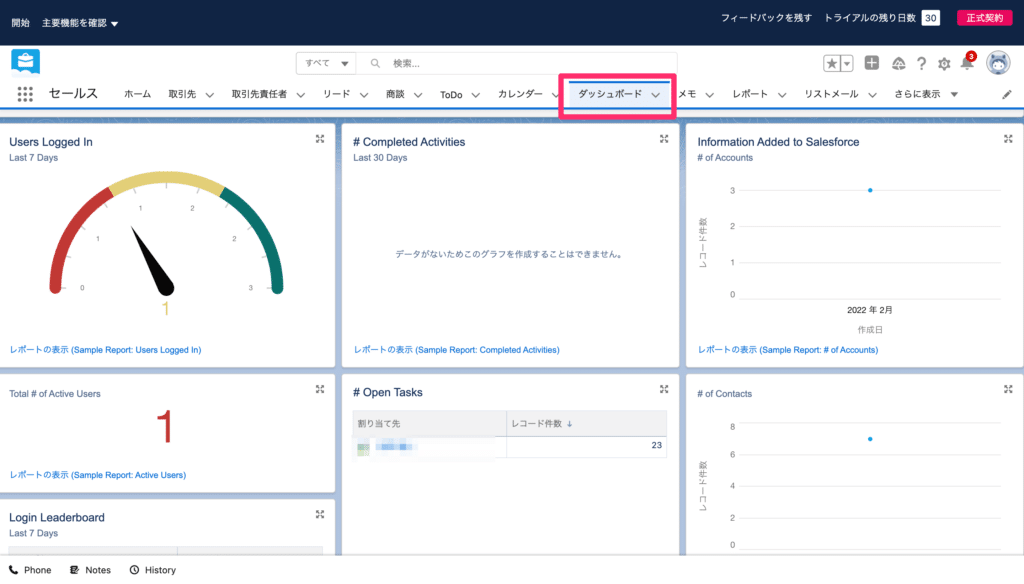Open the user profile avatar

tap(998, 63)
